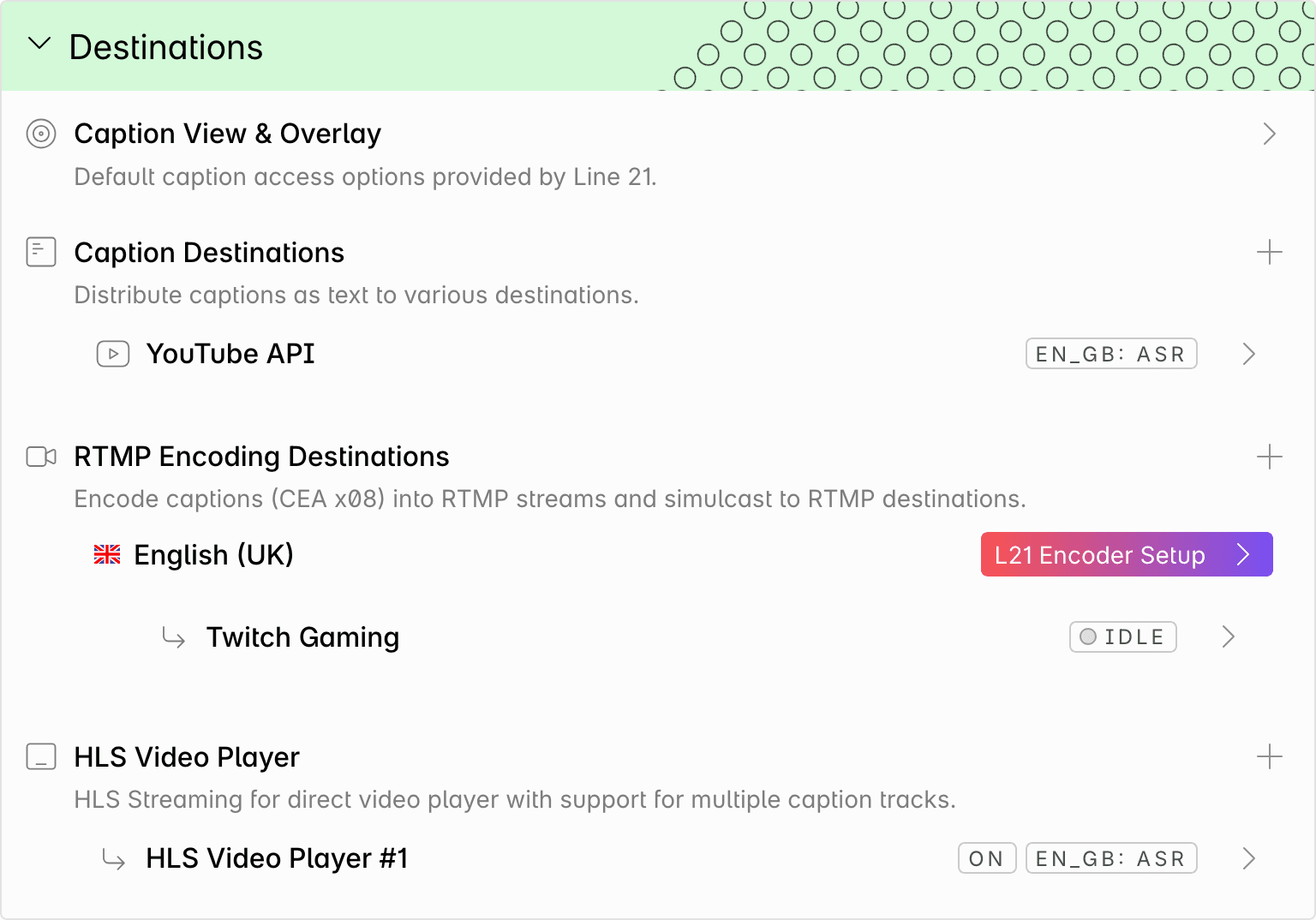Image resolution: width=1316 pixels, height=920 pixels.
Task: Add a new RTMP encoding destination
Action: (x=1270, y=457)
